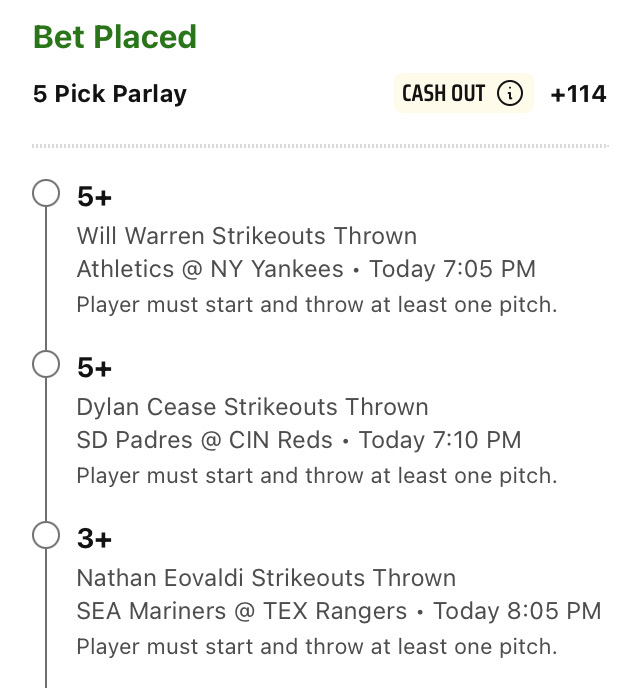Click the SD Padres @ CIN Reds matchup

(x=205, y=440)
